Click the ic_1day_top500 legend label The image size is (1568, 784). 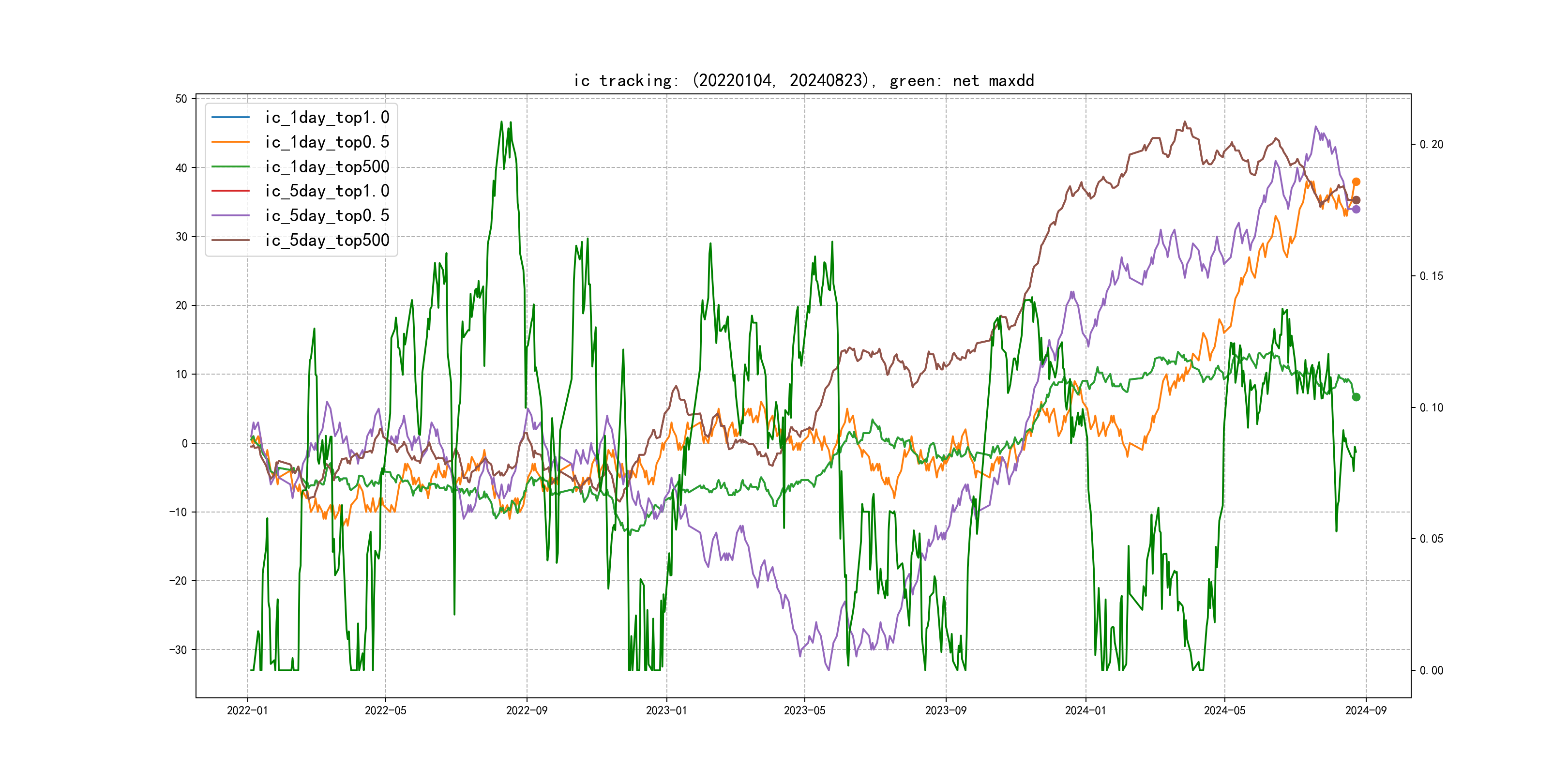click(327, 166)
